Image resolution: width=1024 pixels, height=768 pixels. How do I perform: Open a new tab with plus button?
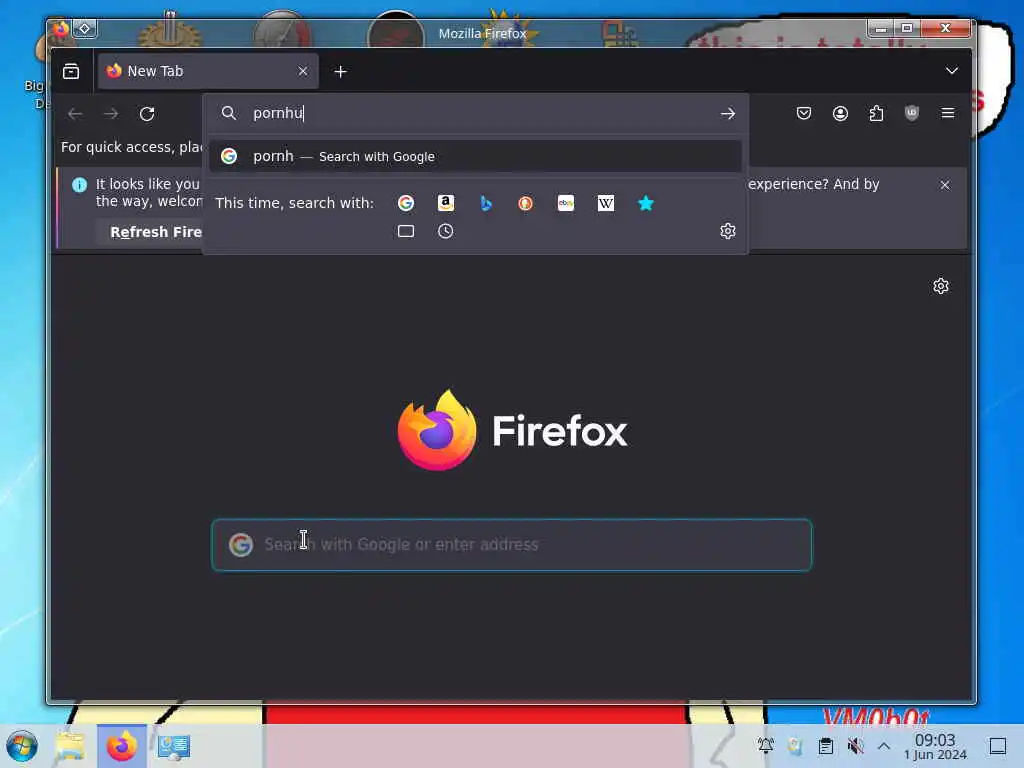340,72
